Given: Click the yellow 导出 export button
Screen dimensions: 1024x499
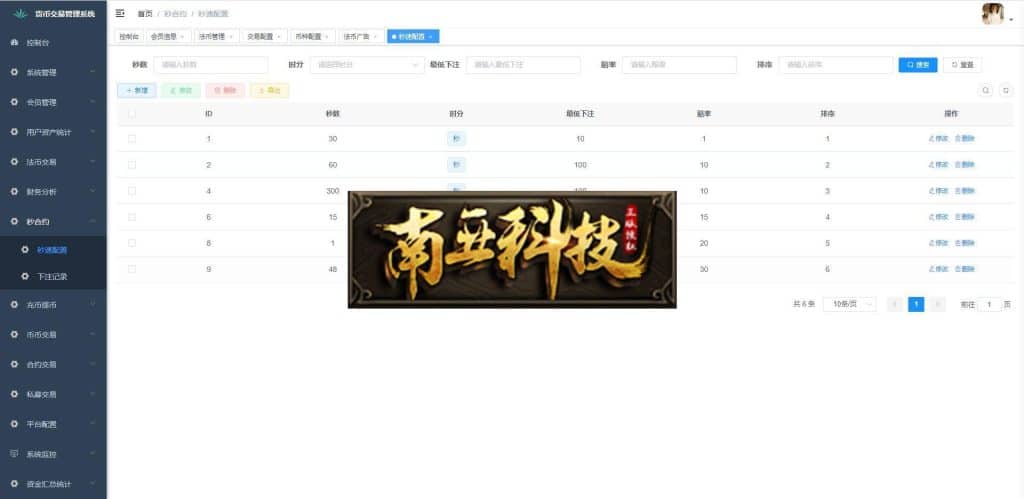Looking at the screenshot, I should click(x=270, y=91).
